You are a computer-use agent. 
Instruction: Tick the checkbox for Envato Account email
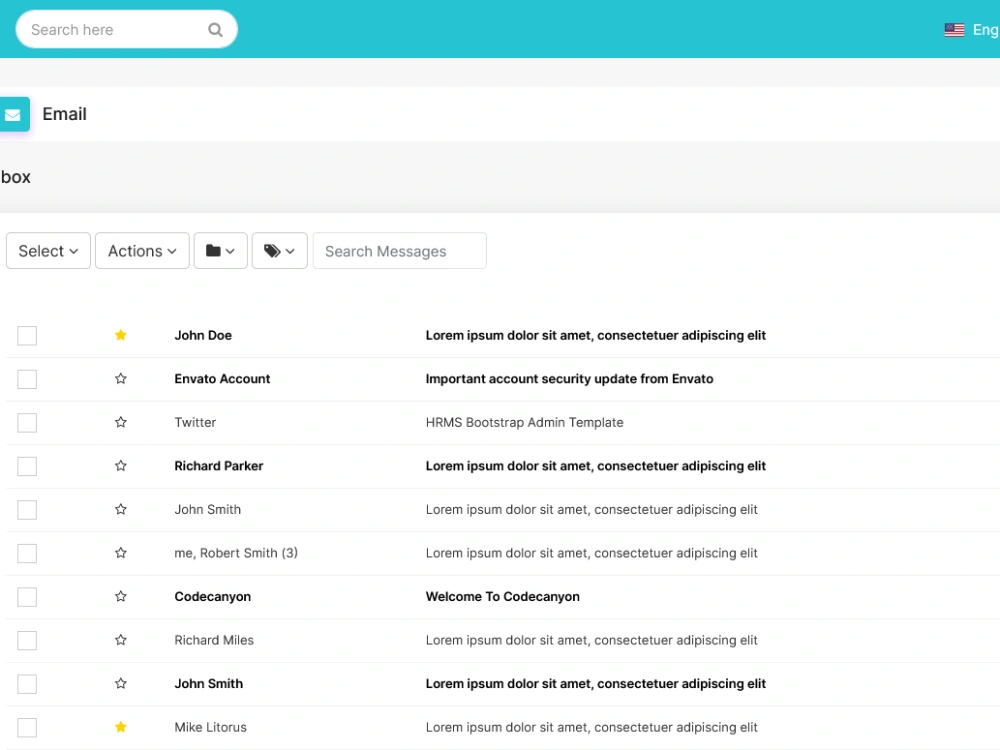click(x=27, y=379)
